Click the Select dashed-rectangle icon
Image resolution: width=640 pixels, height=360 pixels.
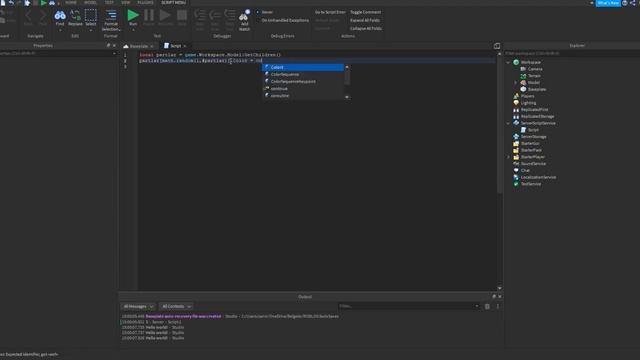(x=91, y=16)
